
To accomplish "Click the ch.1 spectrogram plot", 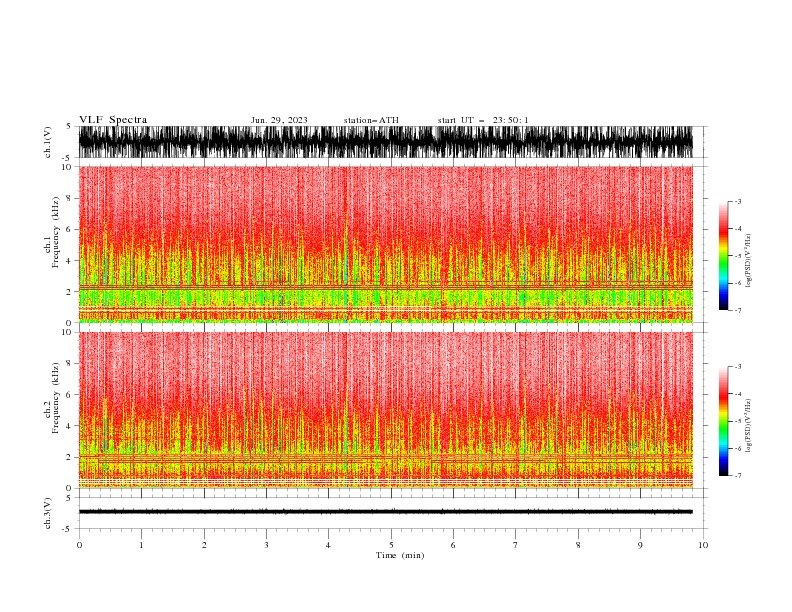I will (x=385, y=244).
